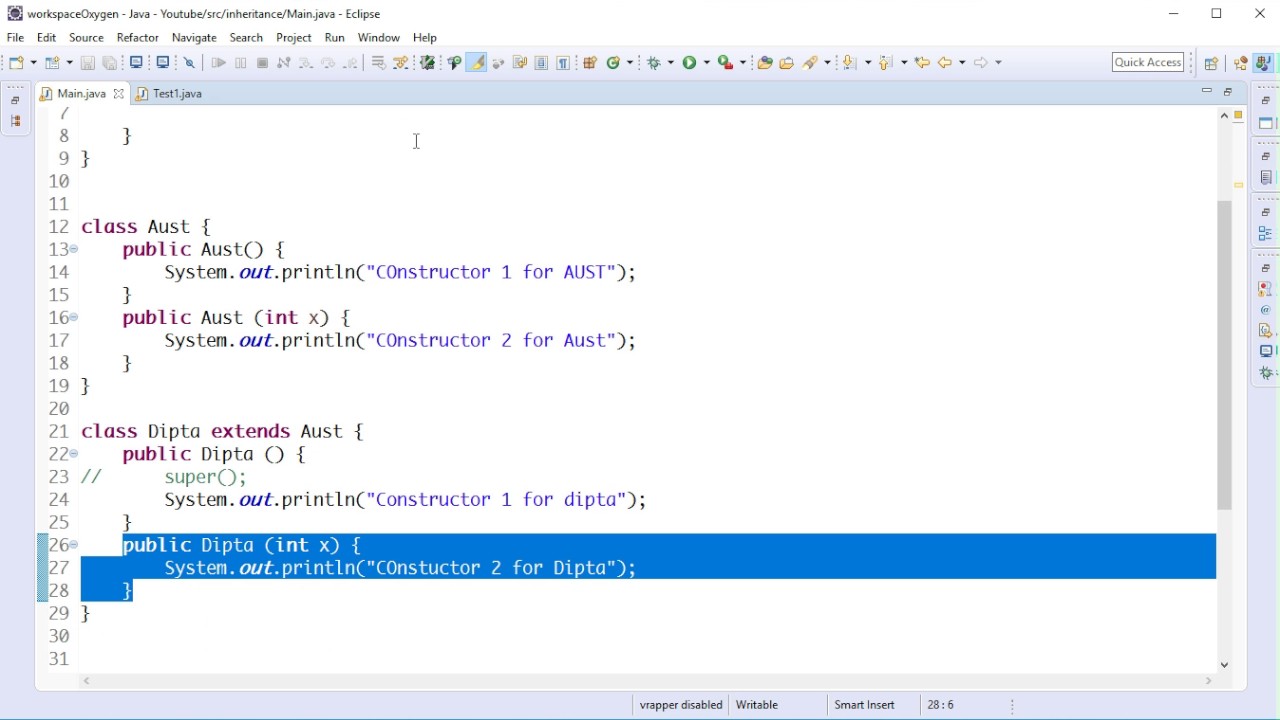Collapse the Dipta(int x) fold marker
1280x720 pixels.
pos(74,545)
